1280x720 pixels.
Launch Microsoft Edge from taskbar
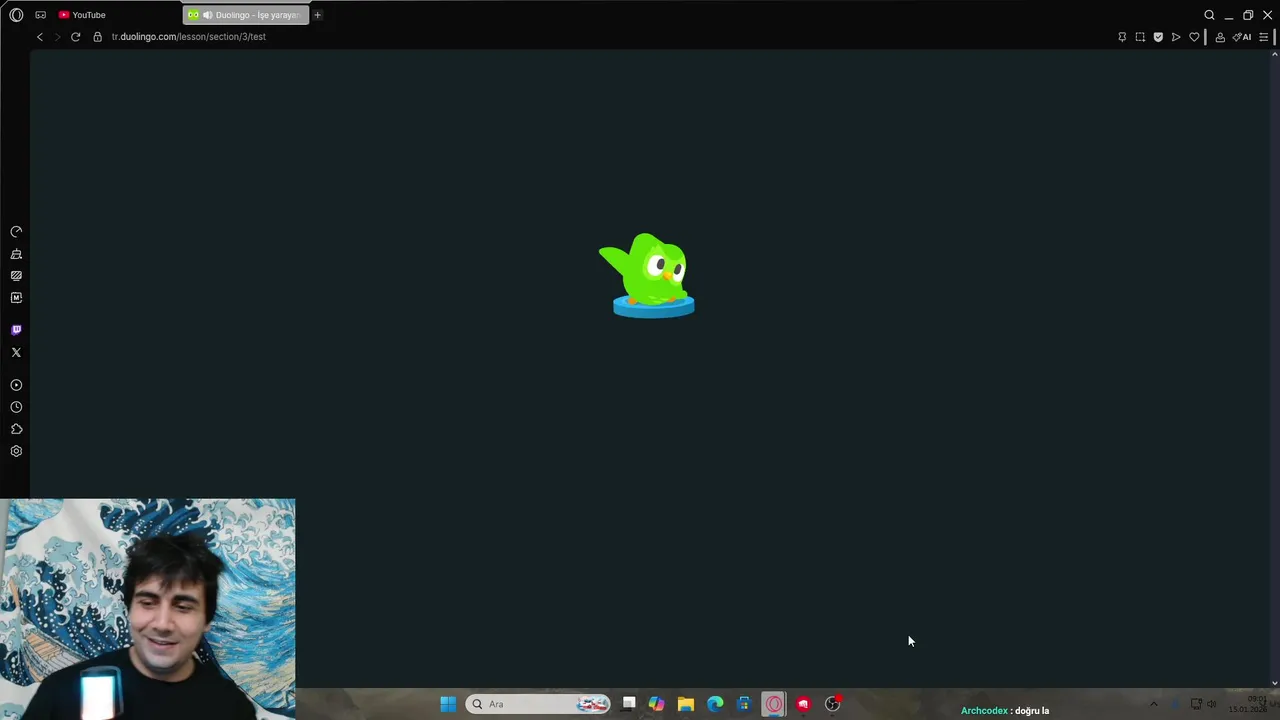tap(715, 704)
